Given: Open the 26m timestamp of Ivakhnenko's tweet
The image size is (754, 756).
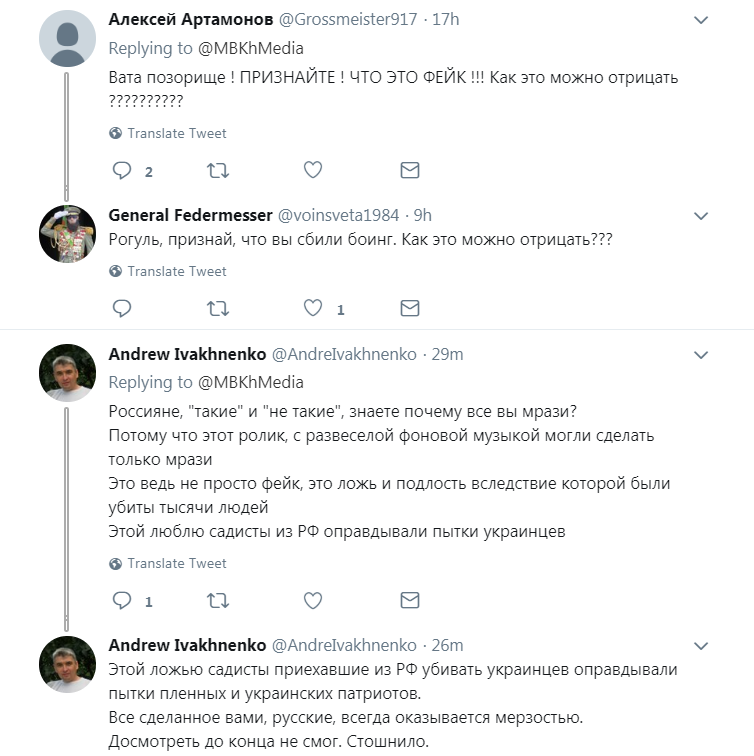Looking at the screenshot, I should 446,645.
